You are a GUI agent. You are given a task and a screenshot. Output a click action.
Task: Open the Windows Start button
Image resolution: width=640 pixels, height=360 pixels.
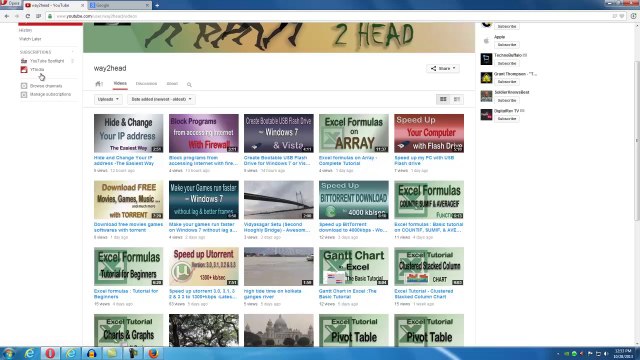[9, 353]
